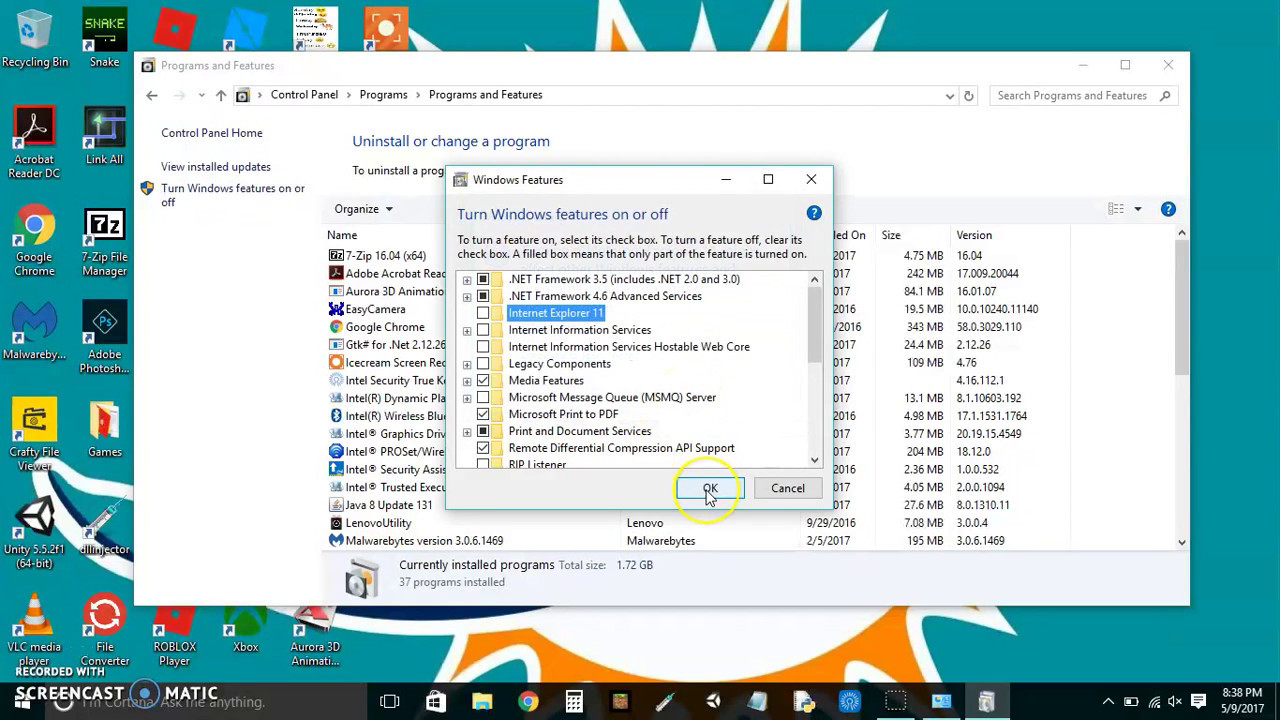This screenshot has width=1280, height=720.
Task: Expand the Legacy Components node
Action: point(467,364)
